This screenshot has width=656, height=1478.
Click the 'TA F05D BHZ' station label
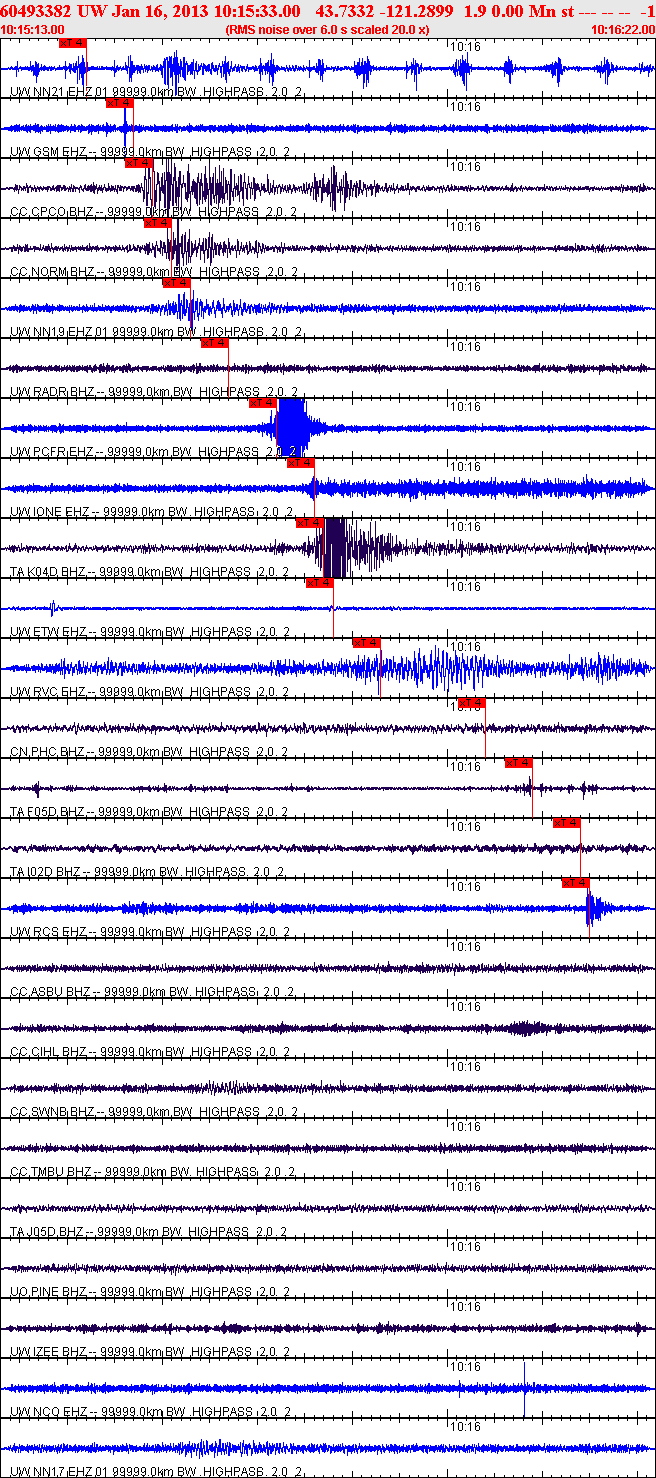(47, 811)
